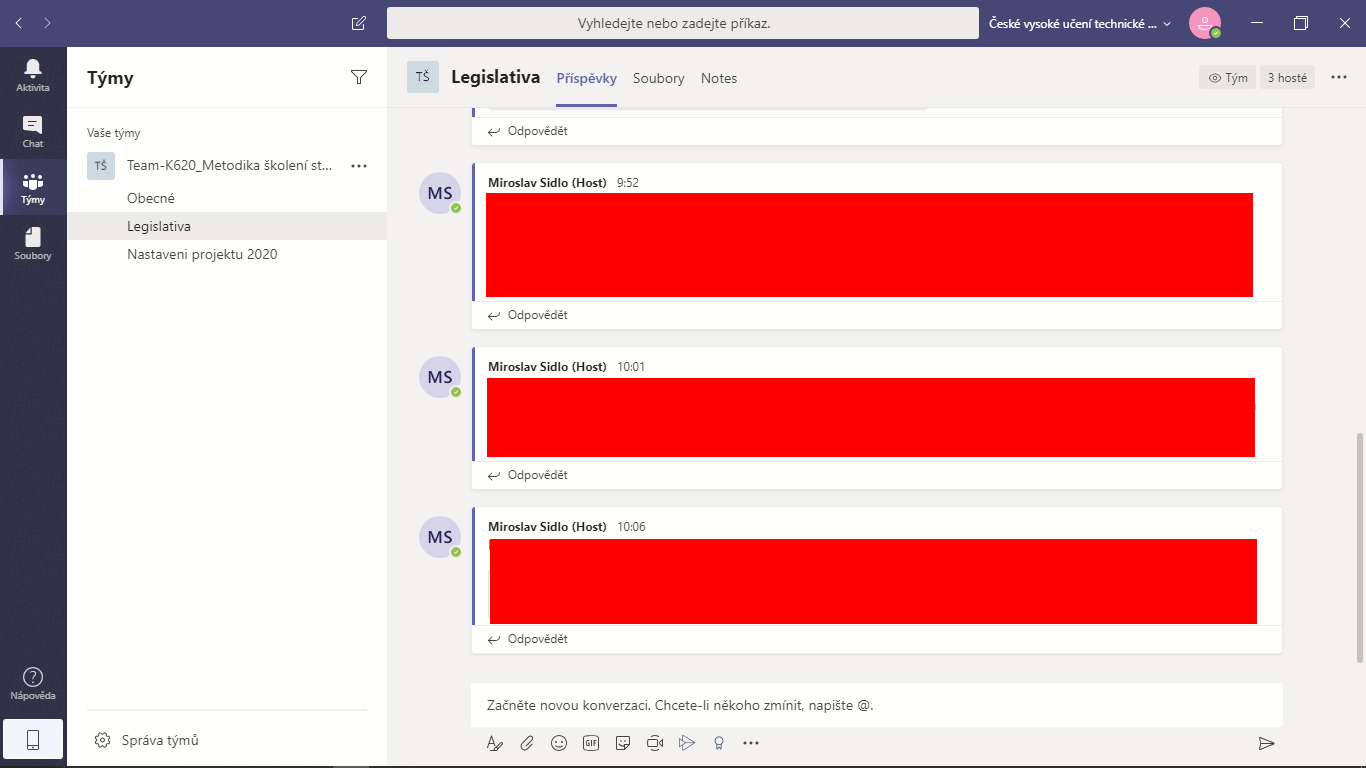Insert a GIF using the GIF icon

591,743
